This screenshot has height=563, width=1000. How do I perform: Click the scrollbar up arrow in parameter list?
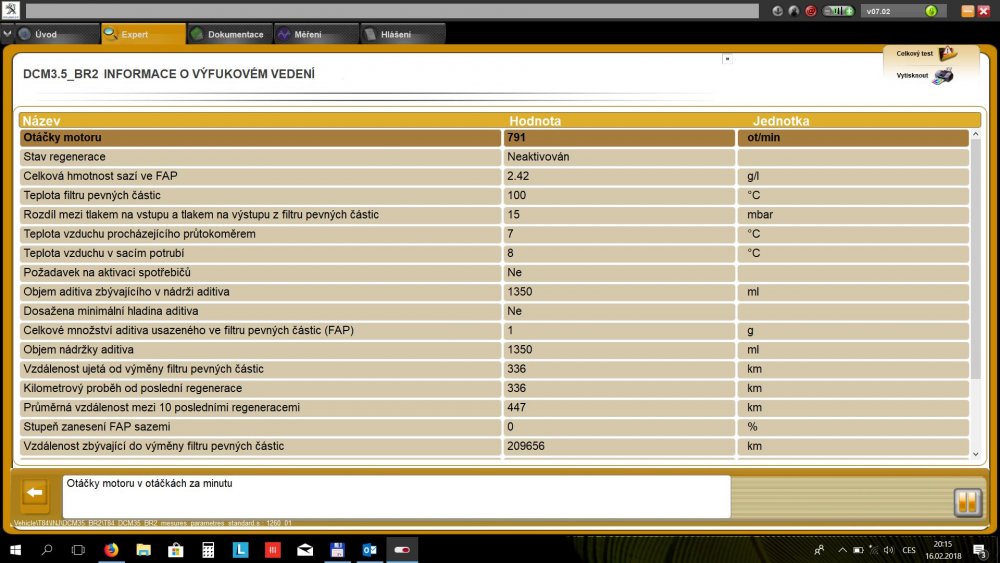(x=975, y=135)
